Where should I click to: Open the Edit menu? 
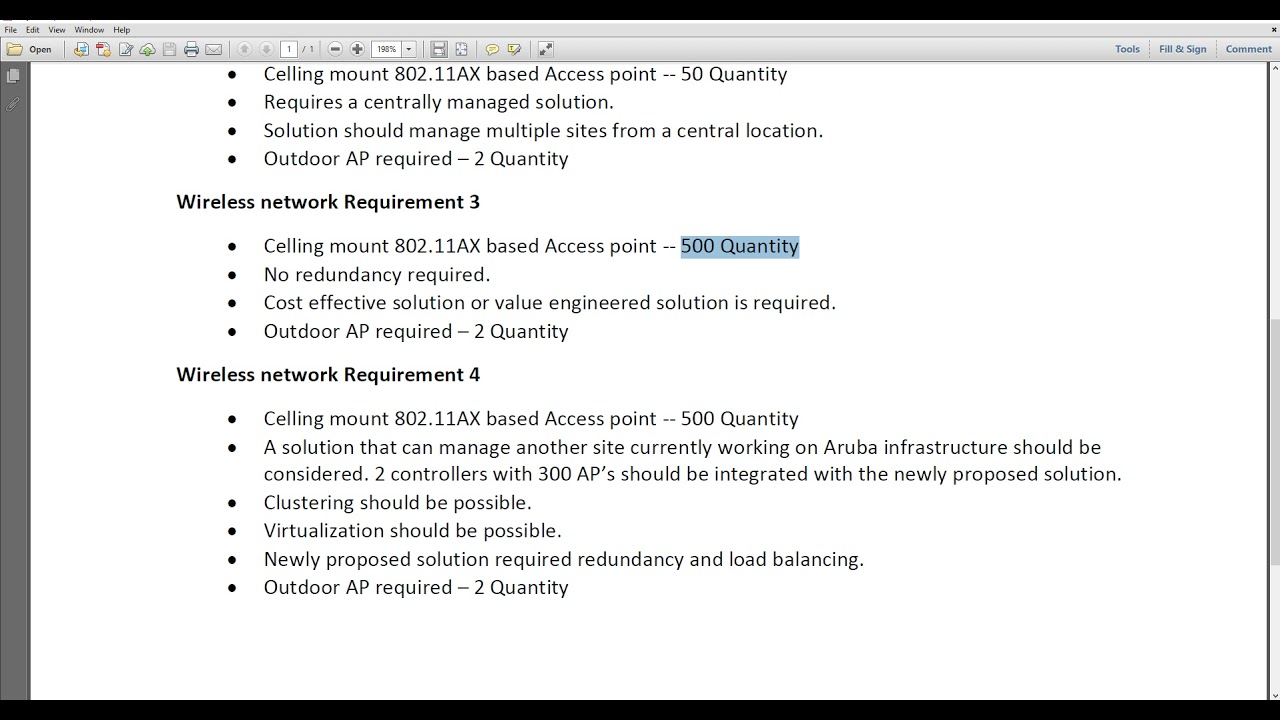click(33, 30)
